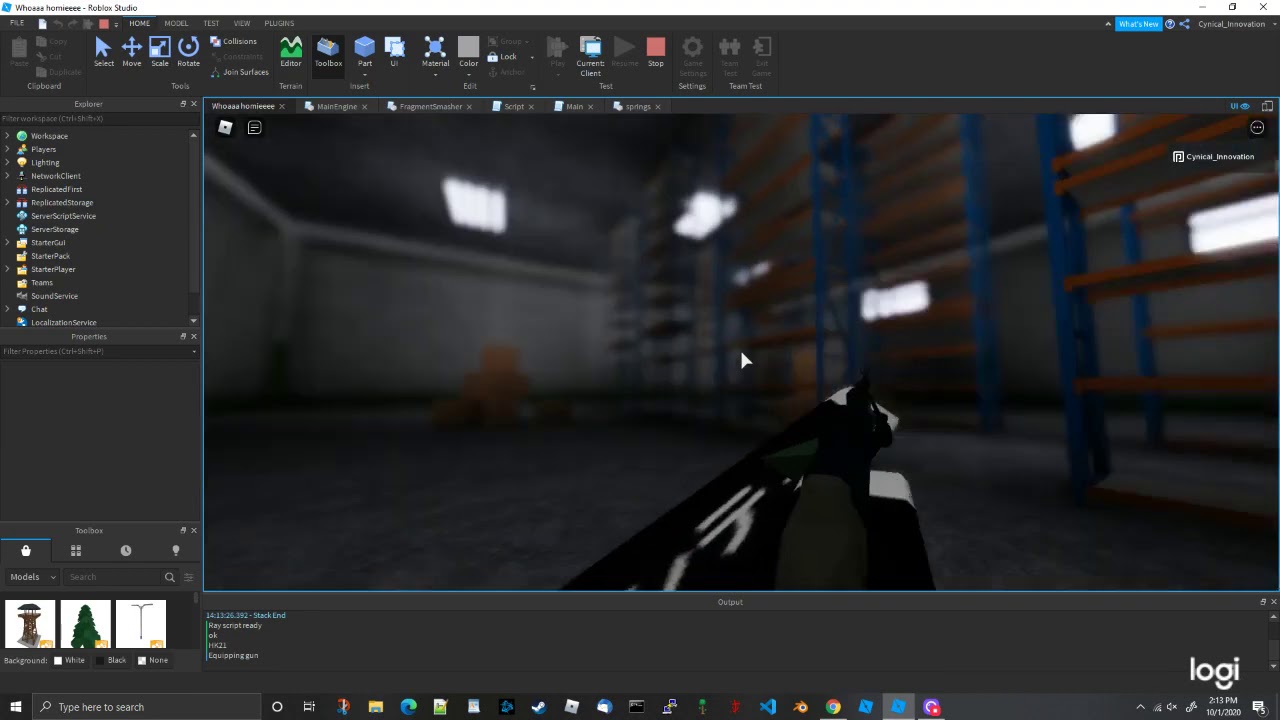
Task: Open the in-game chat icon
Action: [254, 127]
